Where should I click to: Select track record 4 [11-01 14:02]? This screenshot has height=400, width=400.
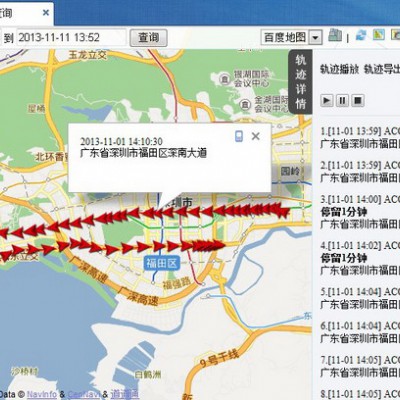click(x=360, y=258)
